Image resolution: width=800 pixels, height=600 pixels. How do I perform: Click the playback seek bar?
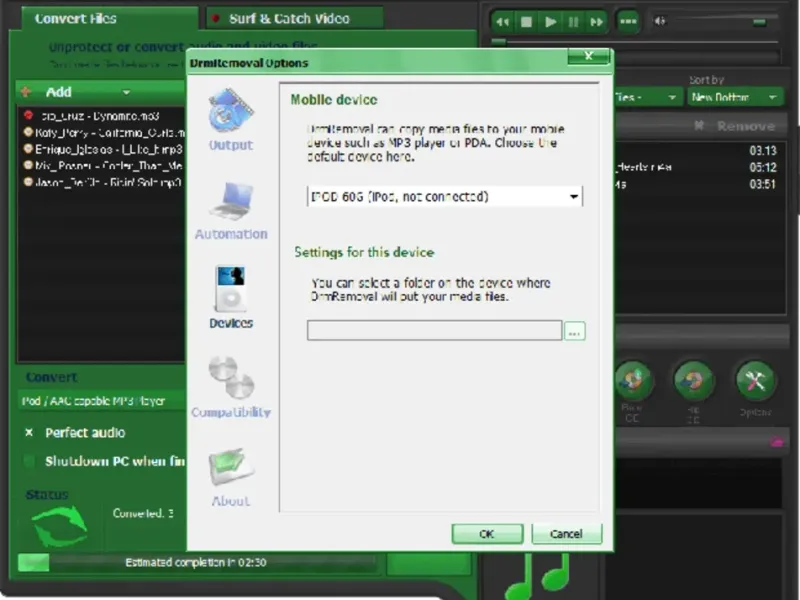click(634, 42)
